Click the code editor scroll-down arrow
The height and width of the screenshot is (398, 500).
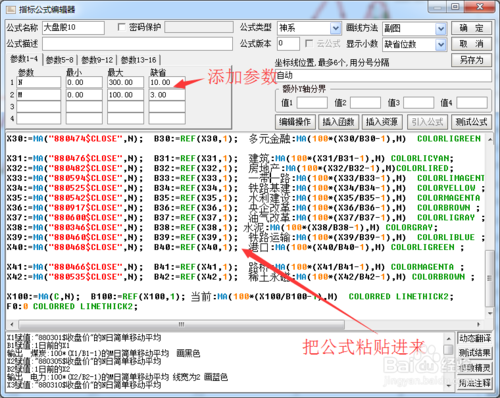(x=490, y=313)
